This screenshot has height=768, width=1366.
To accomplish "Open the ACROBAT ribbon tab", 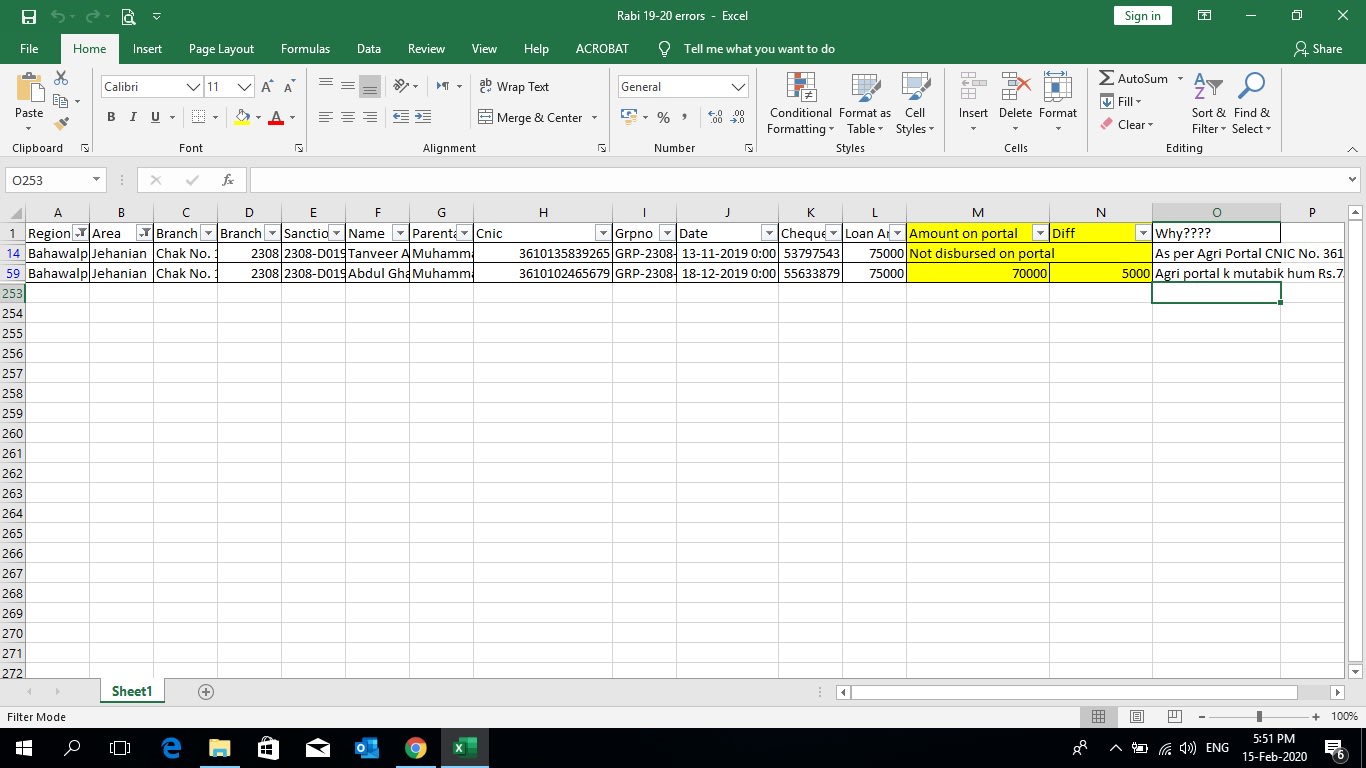I will click(601, 48).
